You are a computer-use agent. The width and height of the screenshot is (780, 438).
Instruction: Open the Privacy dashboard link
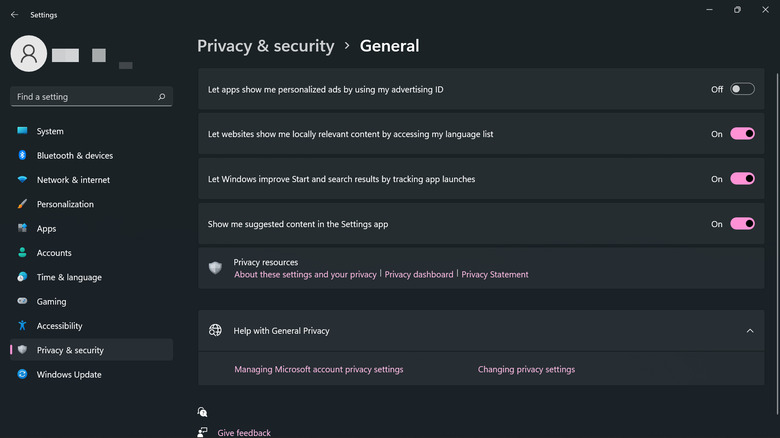click(x=419, y=274)
